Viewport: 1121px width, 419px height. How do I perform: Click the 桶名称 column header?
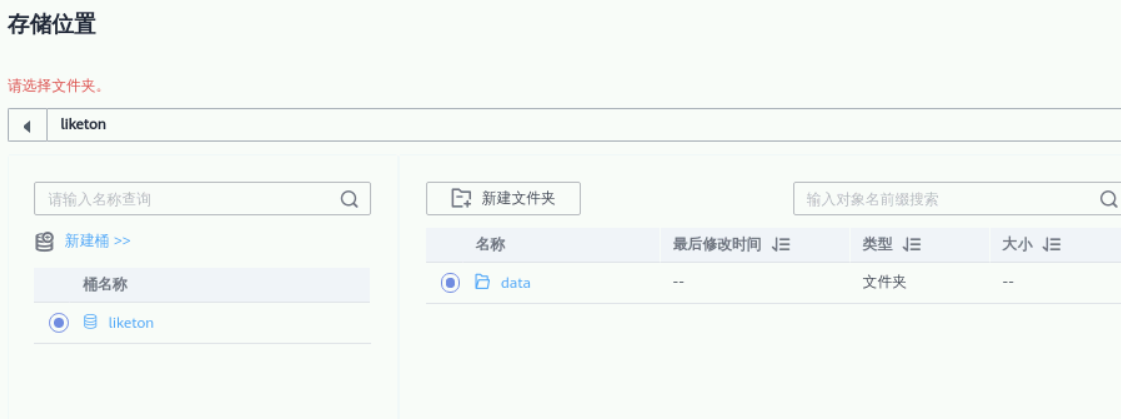coord(105,285)
